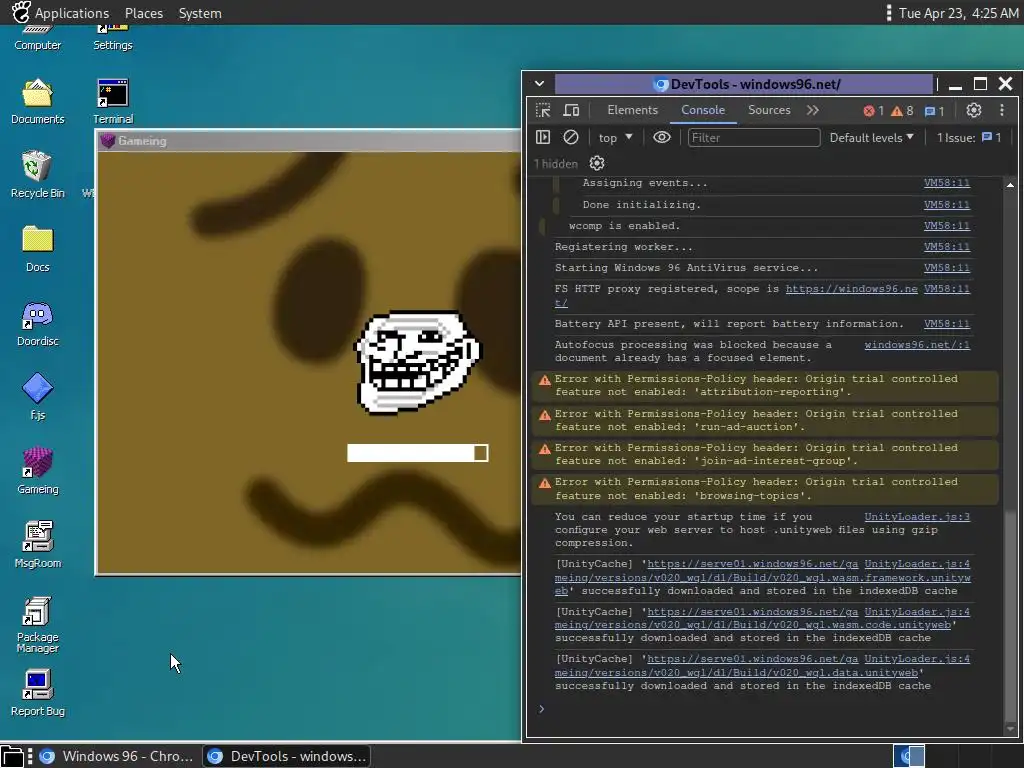Switch to the Elements tab
This screenshot has height=768, width=1024.
[632, 110]
